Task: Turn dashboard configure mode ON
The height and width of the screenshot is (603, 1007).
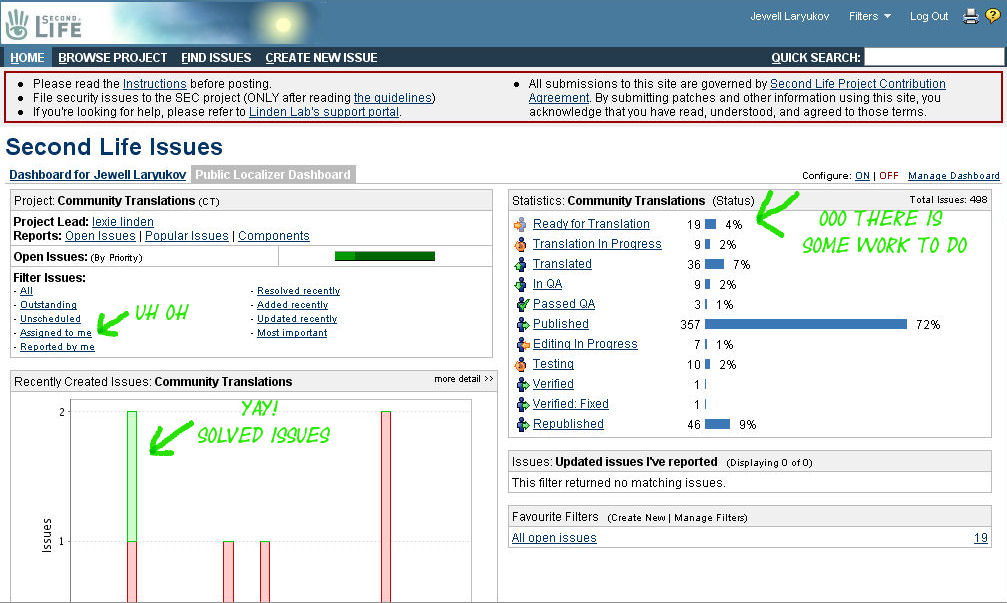Action: (862, 176)
